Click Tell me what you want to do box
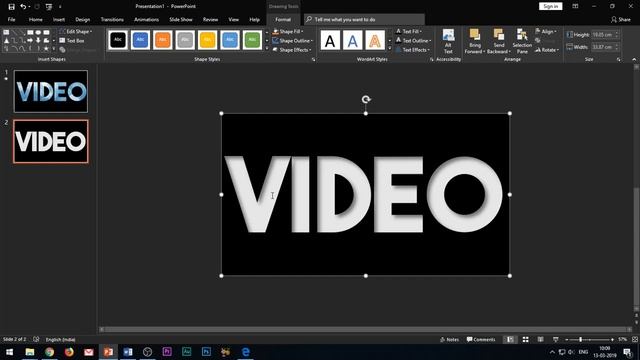Image resolution: width=640 pixels, height=360 pixels. pos(364,20)
